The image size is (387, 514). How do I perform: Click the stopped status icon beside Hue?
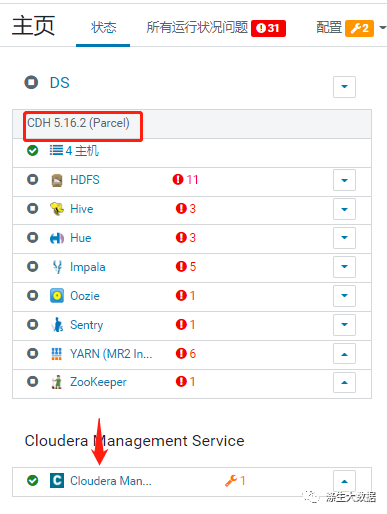33,238
